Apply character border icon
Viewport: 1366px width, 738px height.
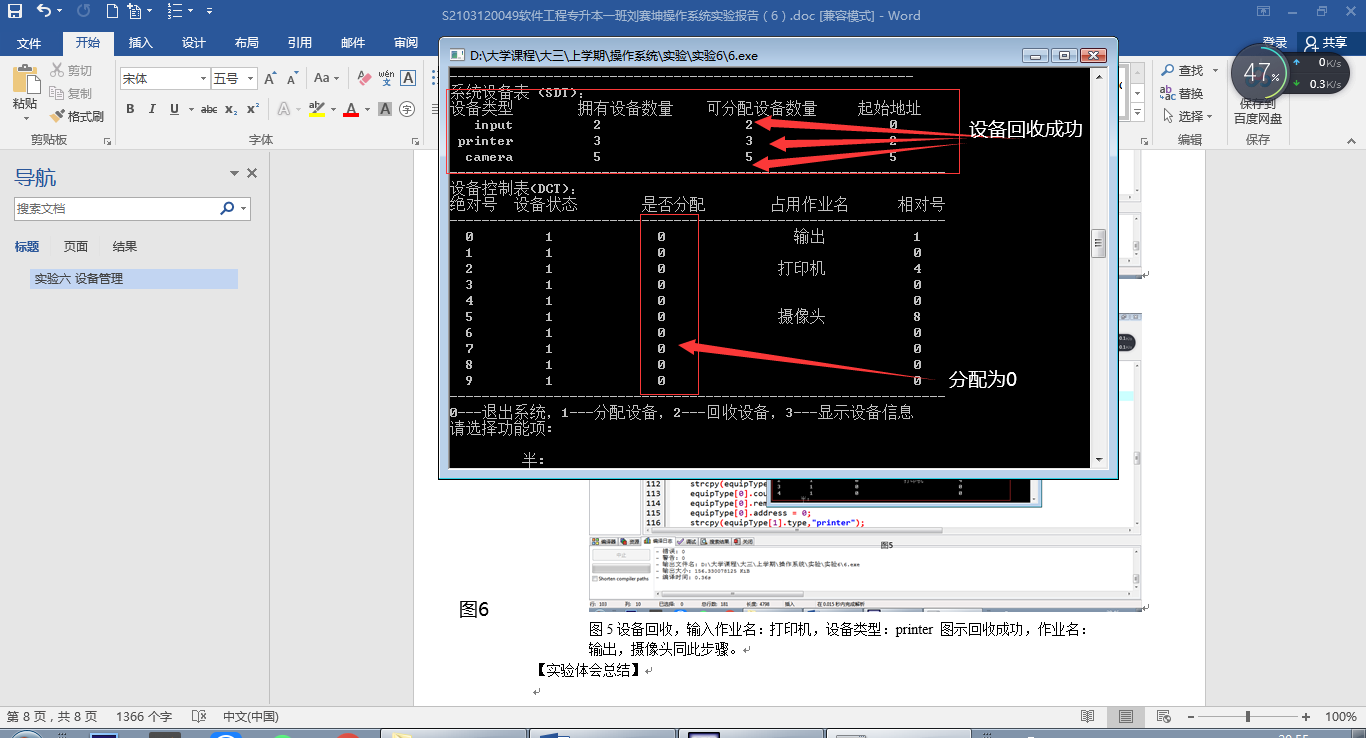[407, 78]
